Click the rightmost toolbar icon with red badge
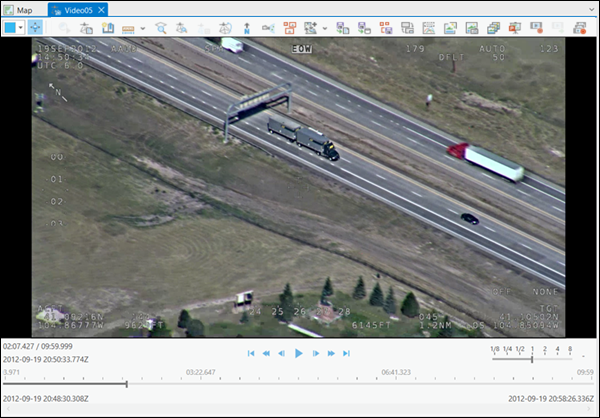This screenshot has height=418, width=600. pyautogui.click(x=579, y=28)
